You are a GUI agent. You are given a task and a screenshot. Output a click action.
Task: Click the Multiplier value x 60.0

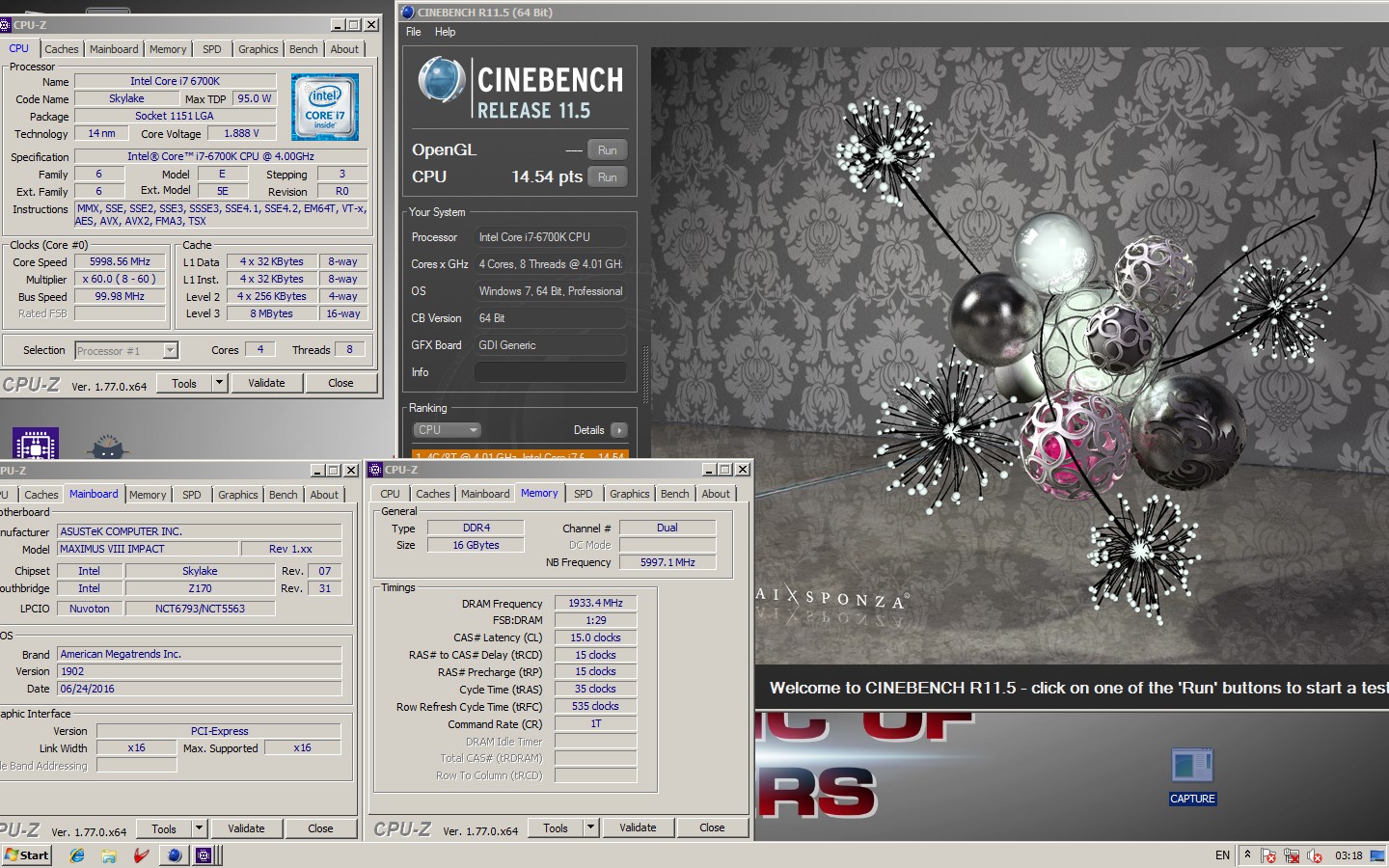(120, 280)
